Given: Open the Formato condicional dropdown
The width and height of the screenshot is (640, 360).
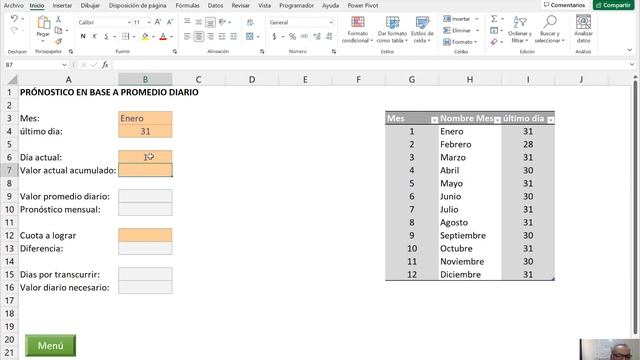Looking at the screenshot, I should pos(358,29).
